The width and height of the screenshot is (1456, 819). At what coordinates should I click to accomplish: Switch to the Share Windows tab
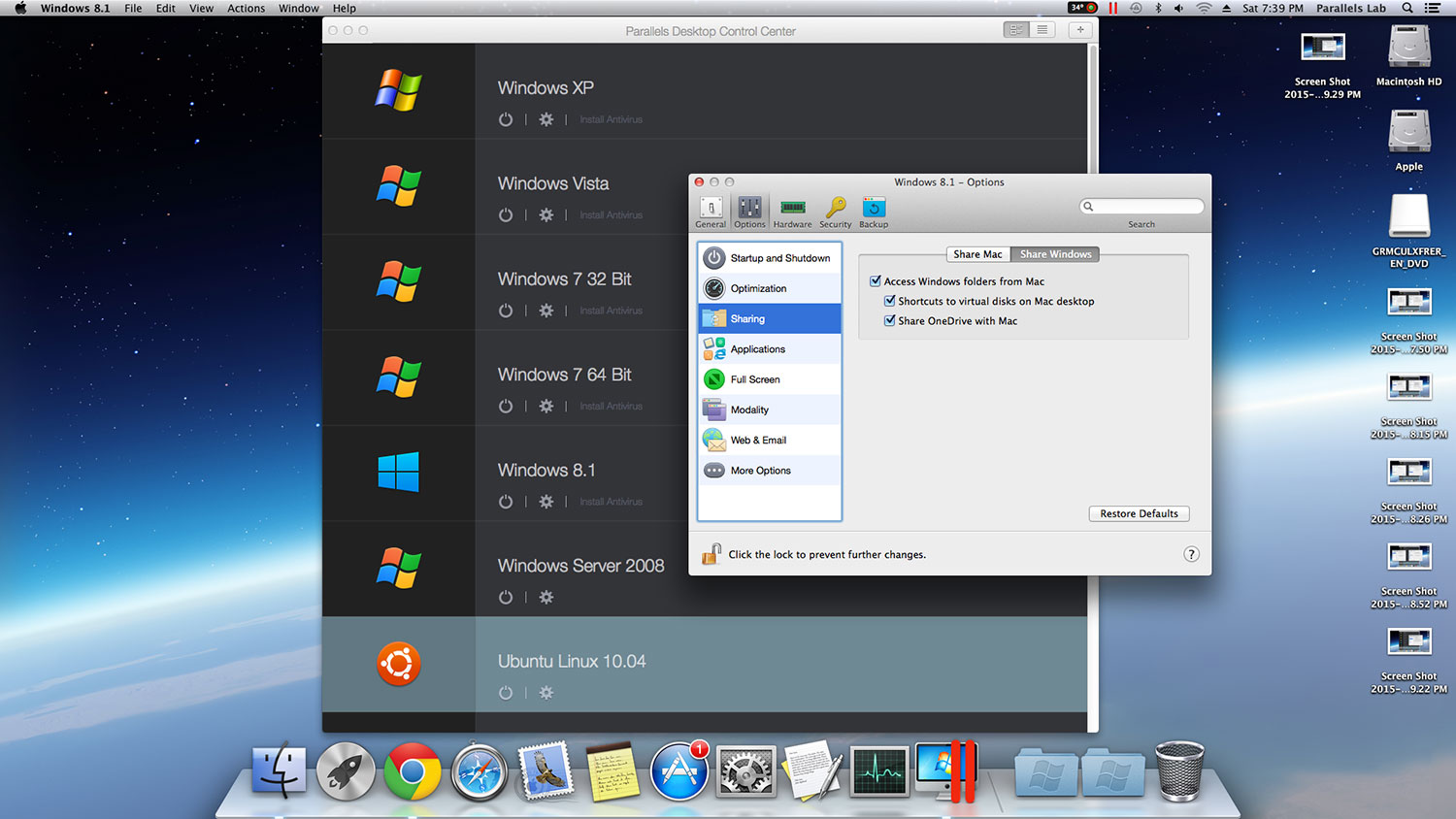coord(1055,254)
